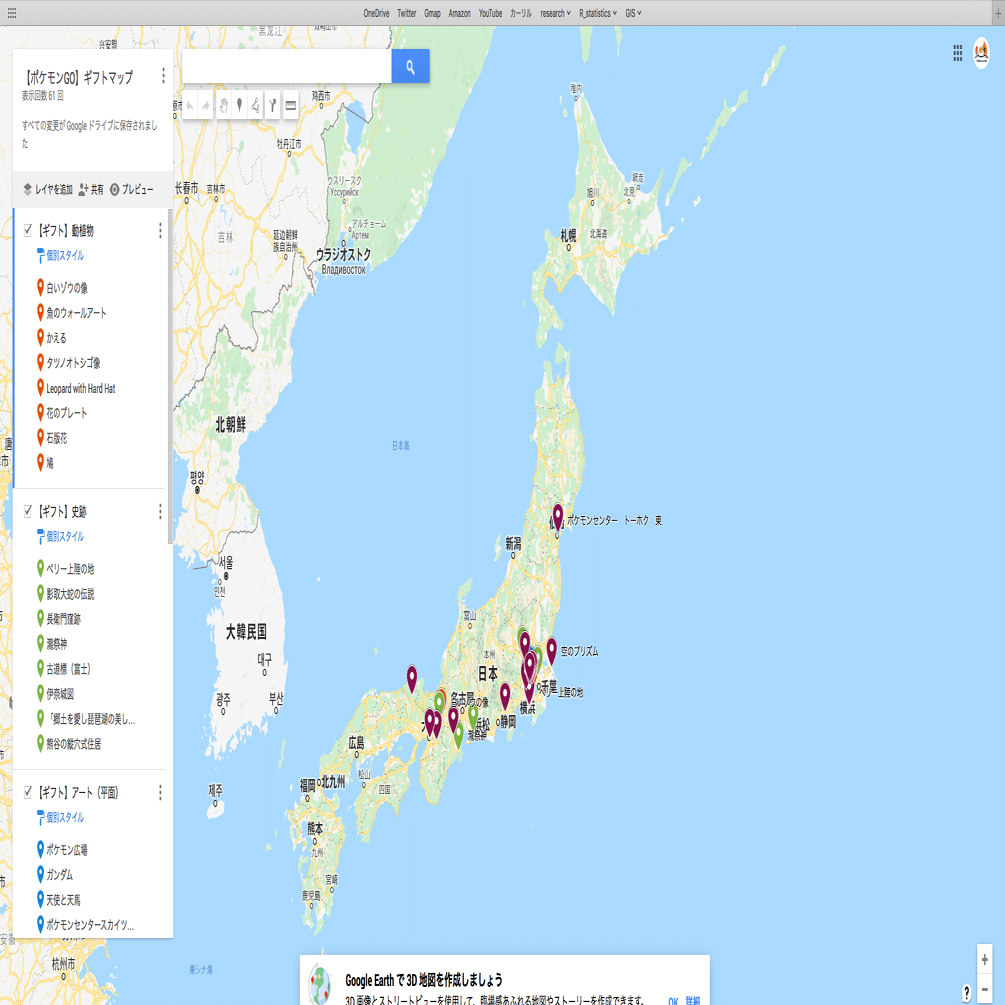Click orange pin icon beside 白いゾウの像

point(40,287)
